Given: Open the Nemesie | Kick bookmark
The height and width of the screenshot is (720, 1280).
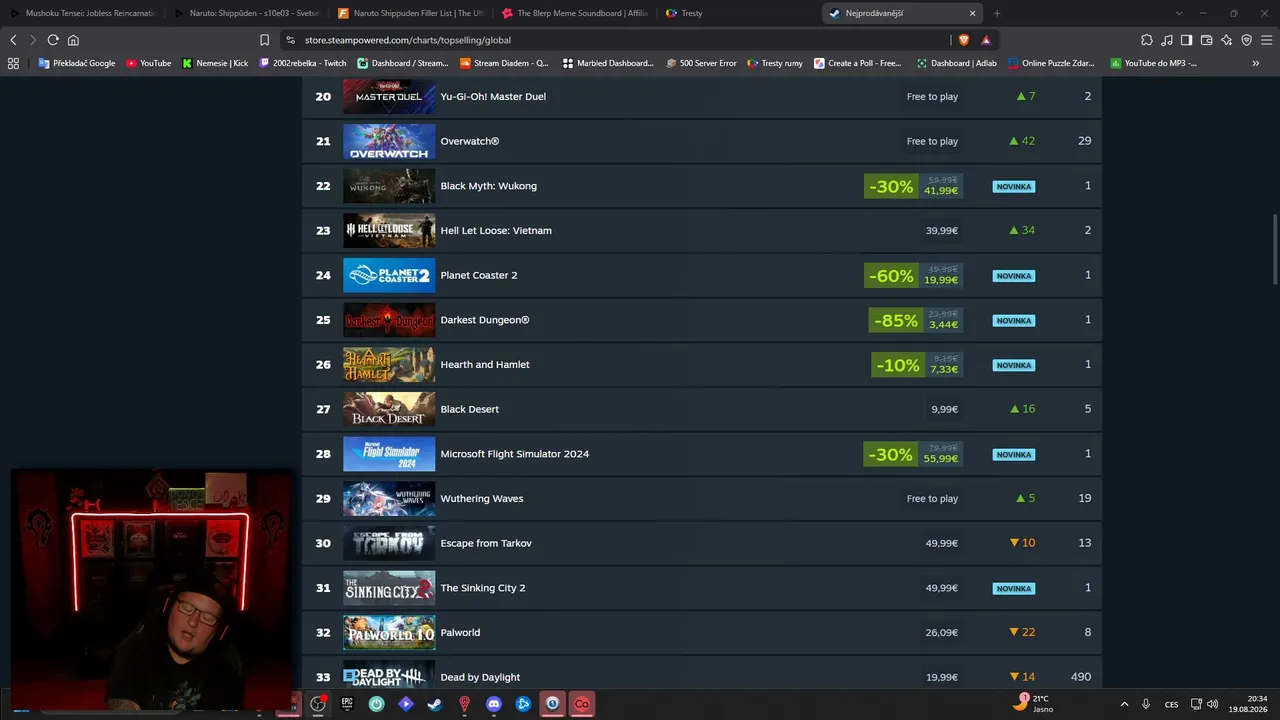Looking at the screenshot, I should 215,63.
